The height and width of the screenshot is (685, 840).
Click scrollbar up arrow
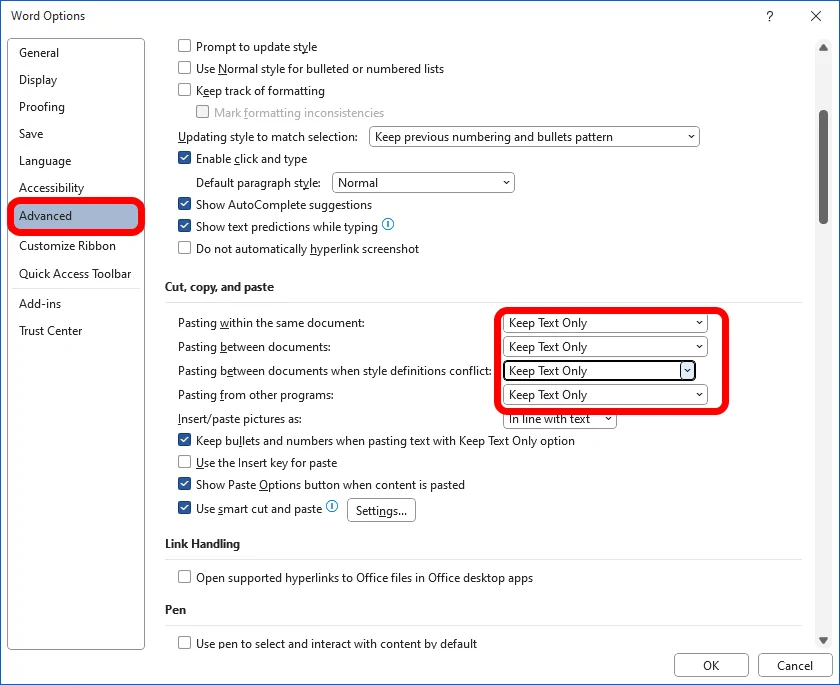823,44
